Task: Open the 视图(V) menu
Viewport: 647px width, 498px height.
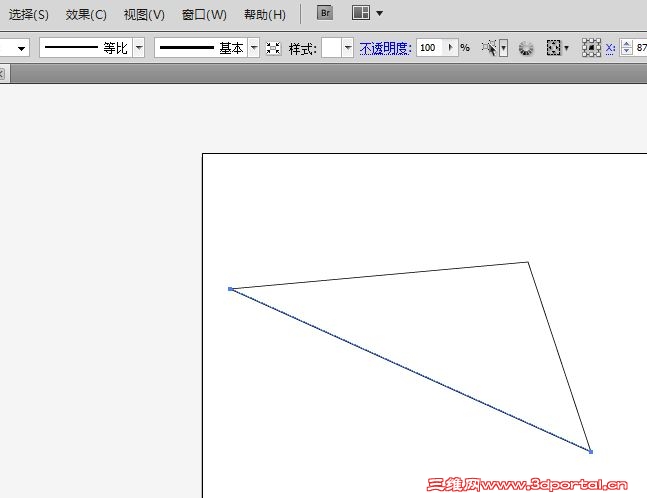Action: (144, 15)
